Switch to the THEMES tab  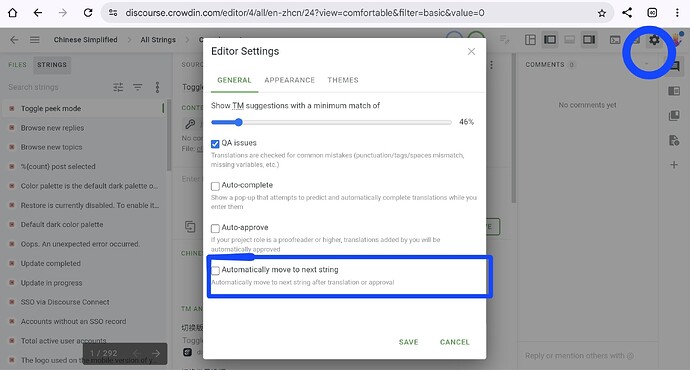tap(343, 80)
